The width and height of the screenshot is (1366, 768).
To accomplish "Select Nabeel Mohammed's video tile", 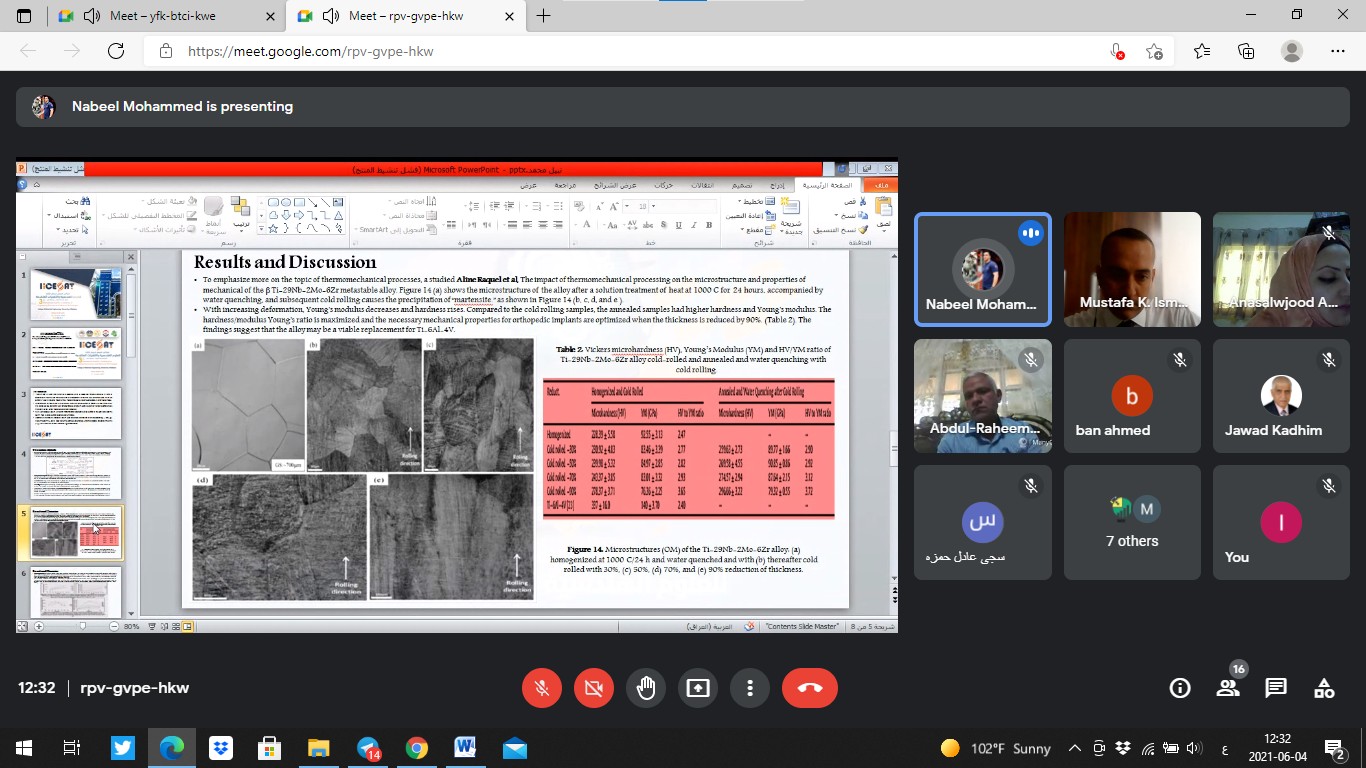I will point(983,269).
